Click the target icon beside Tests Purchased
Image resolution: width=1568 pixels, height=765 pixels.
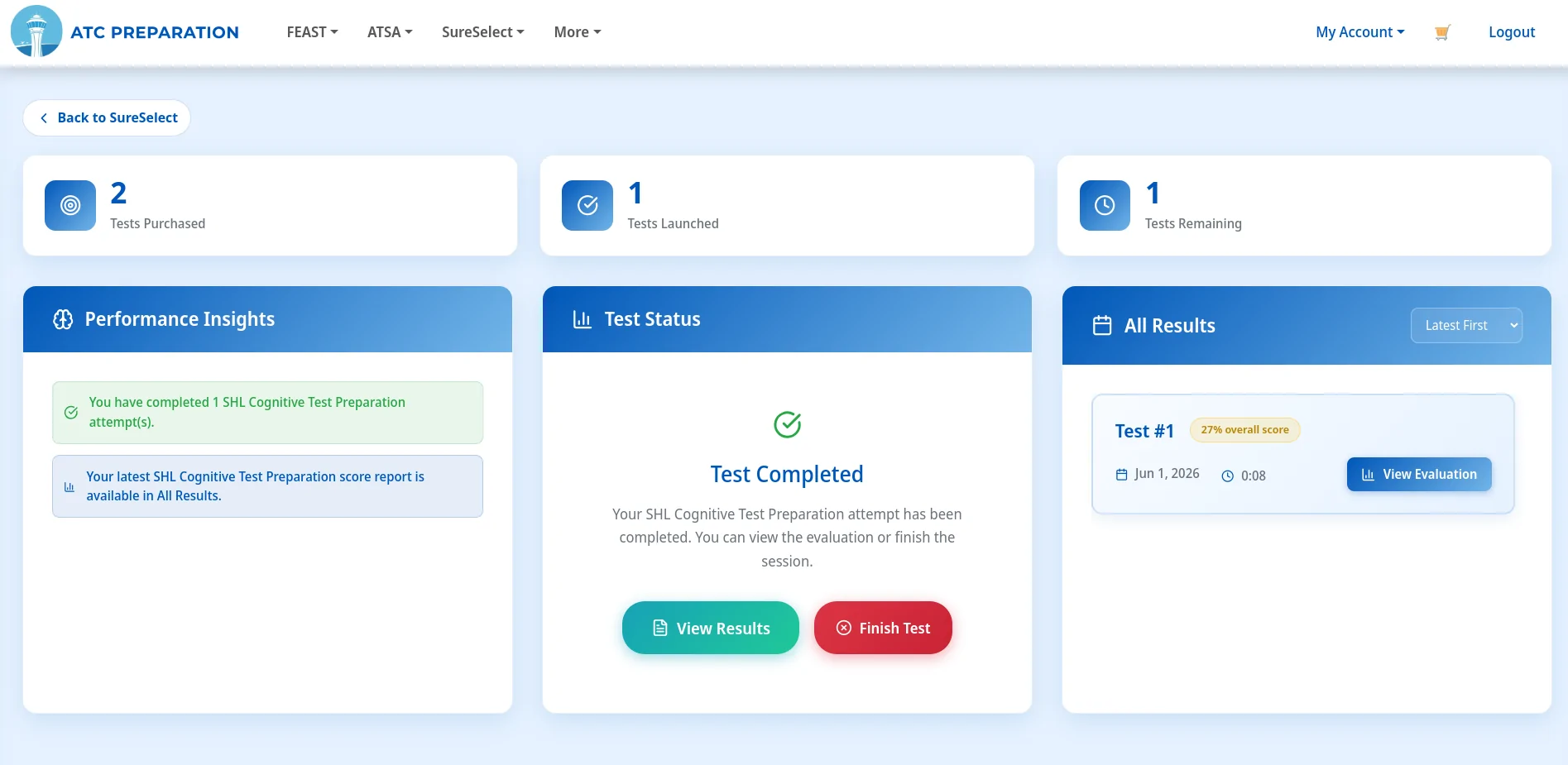coord(70,205)
